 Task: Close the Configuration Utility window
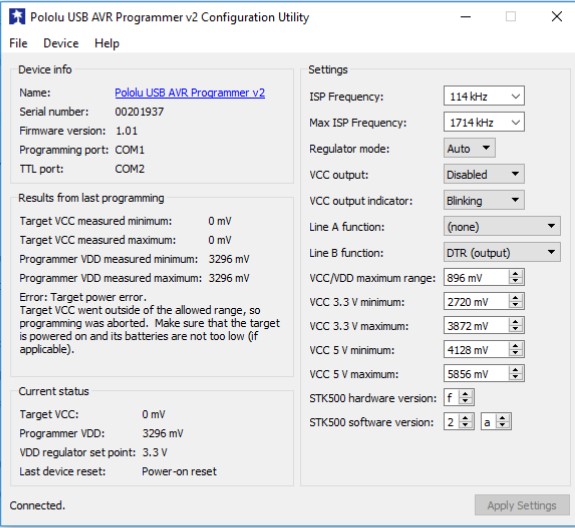click(557, 16)
